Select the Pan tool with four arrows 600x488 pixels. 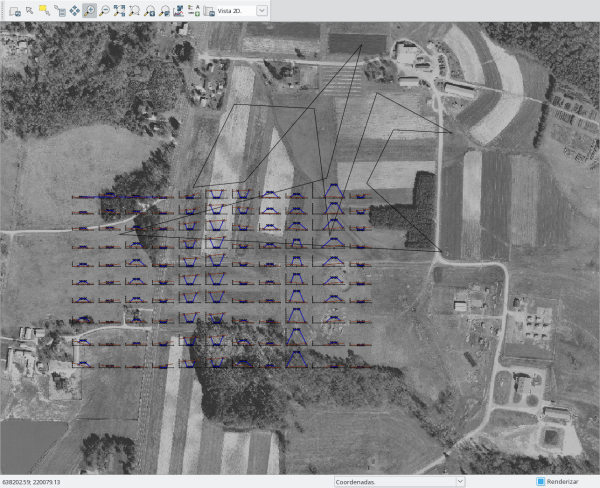coord(75,10)
